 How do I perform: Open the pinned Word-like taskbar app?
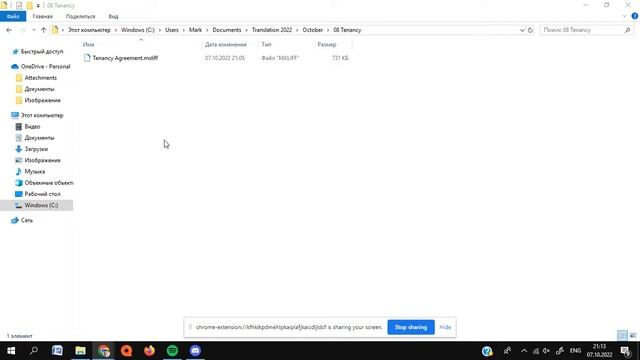[57, 351]
